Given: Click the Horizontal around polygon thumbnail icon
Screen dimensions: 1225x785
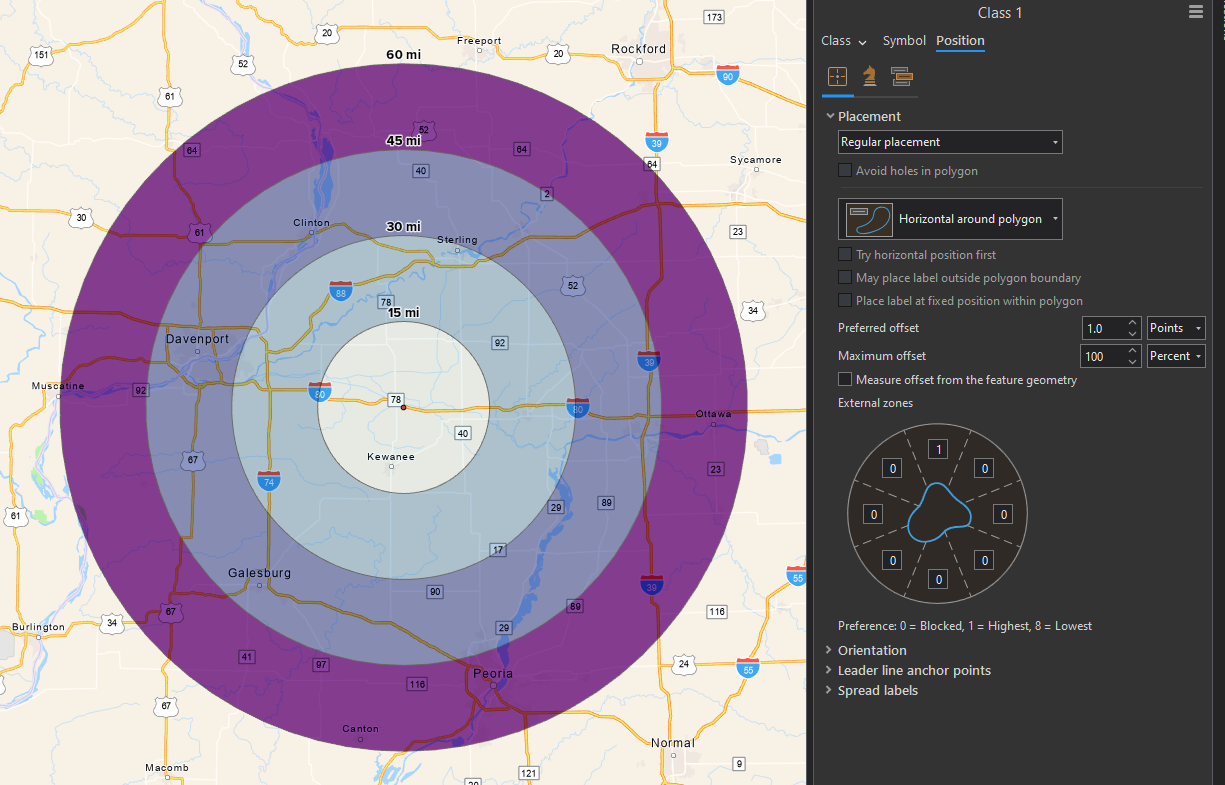Looking at the screenshot, I should (867, 218).
